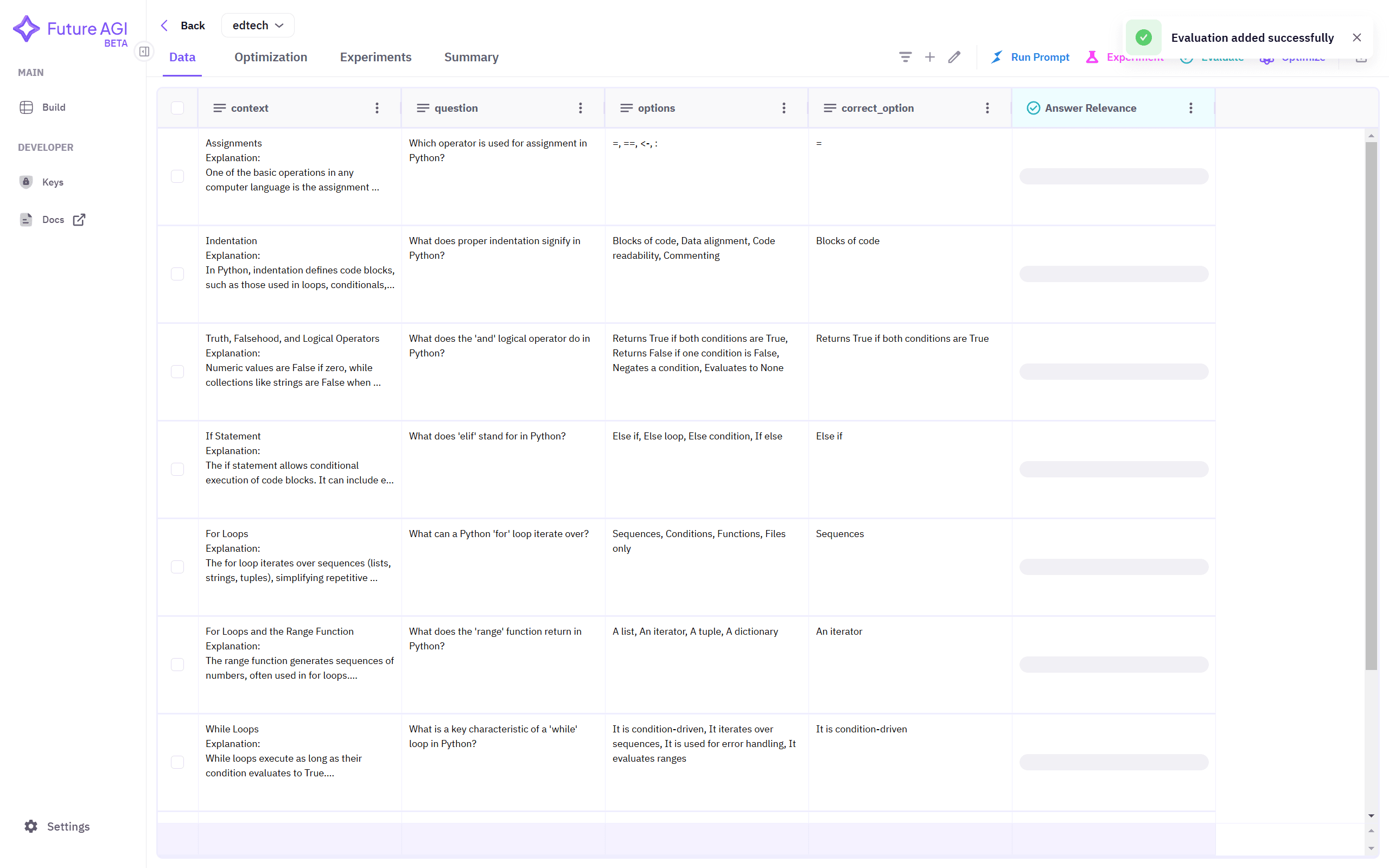
Task: Open the Keys page in the sidebar
Action: 52,182
